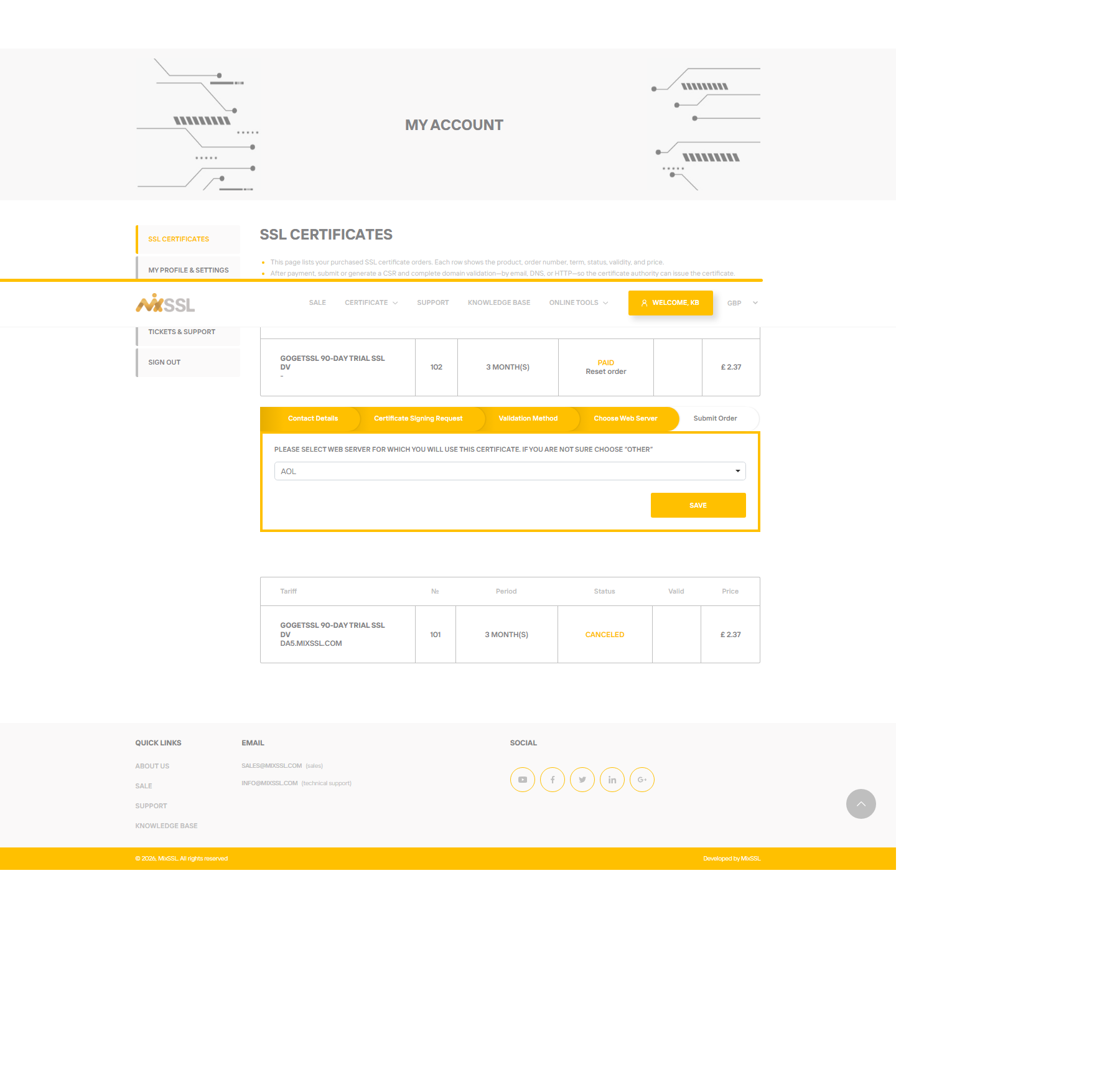The image size is (1120, 1087).
Task: Click the user icon in Welcome button
Action: (645, 303)
